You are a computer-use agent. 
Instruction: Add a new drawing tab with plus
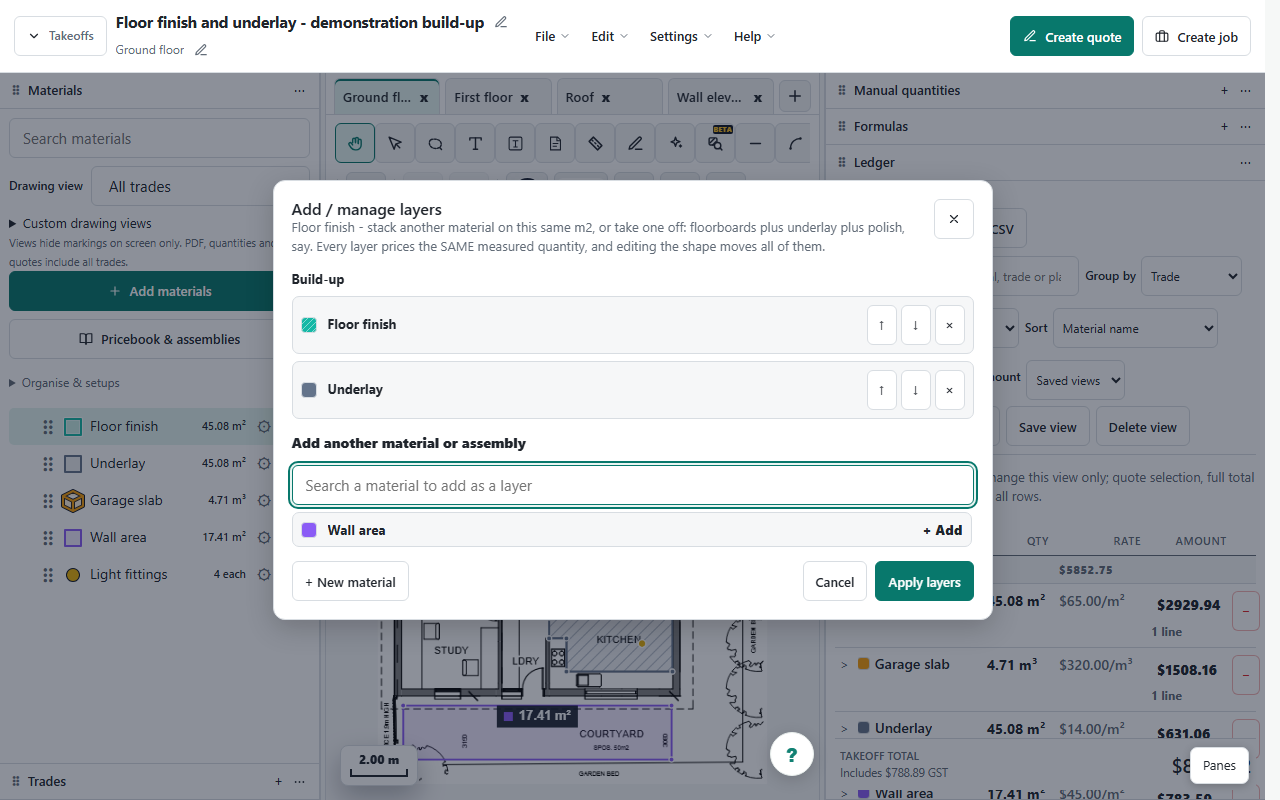click(x=795, y=97)
